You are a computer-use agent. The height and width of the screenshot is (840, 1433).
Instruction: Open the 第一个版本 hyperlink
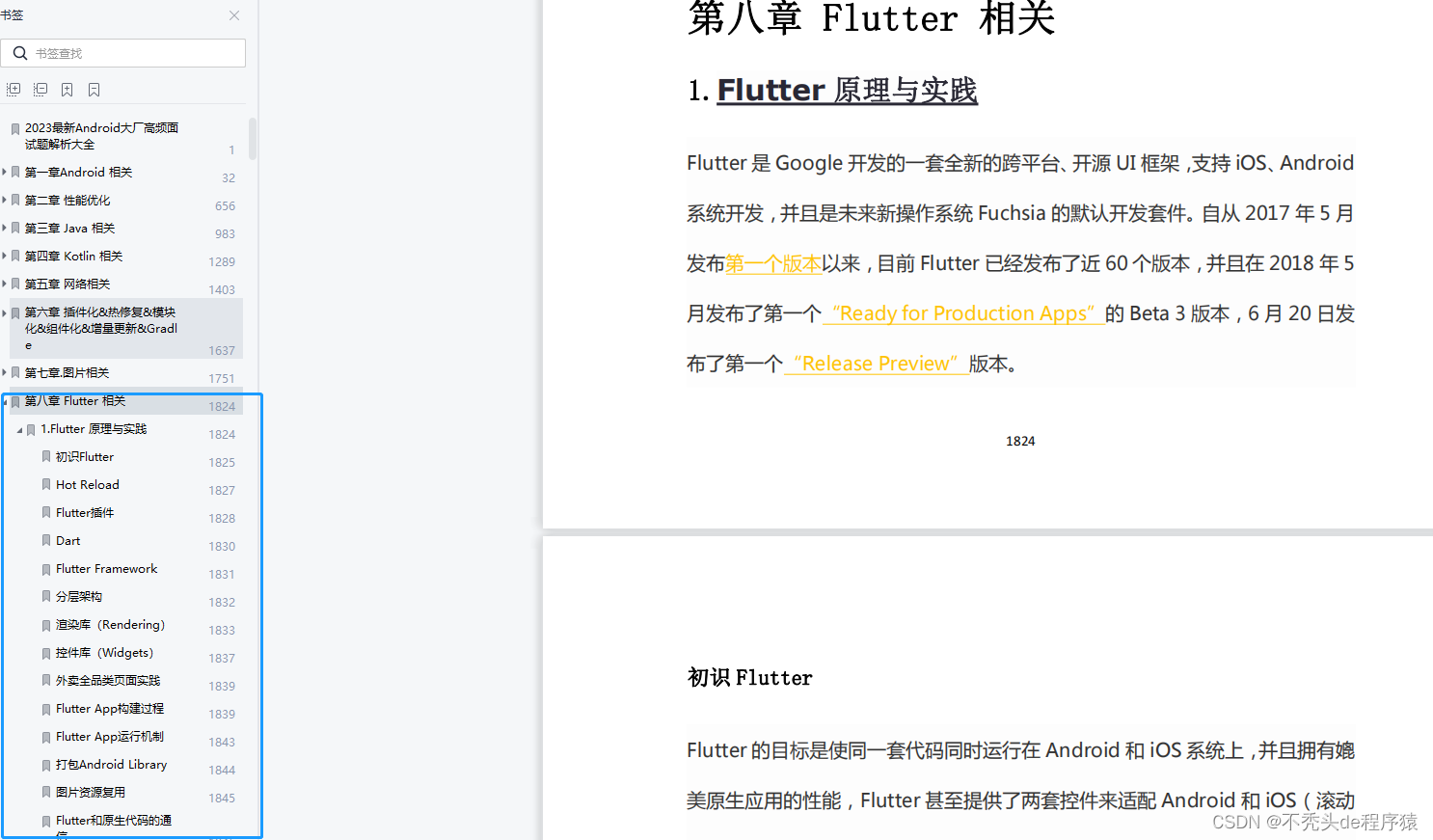(x=773, y=263)
